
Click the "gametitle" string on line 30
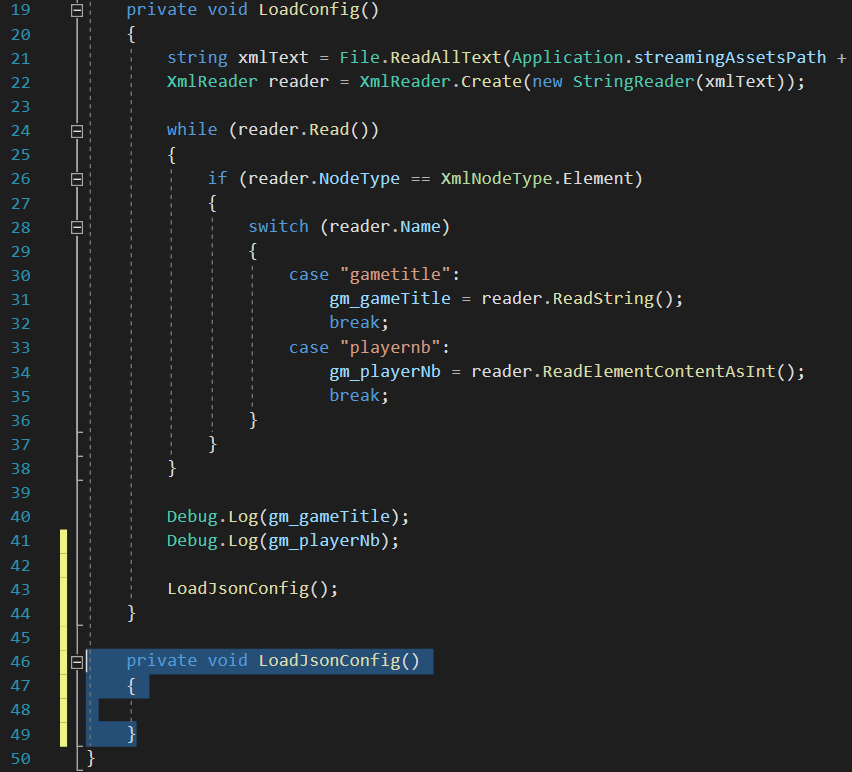[395, 274]
